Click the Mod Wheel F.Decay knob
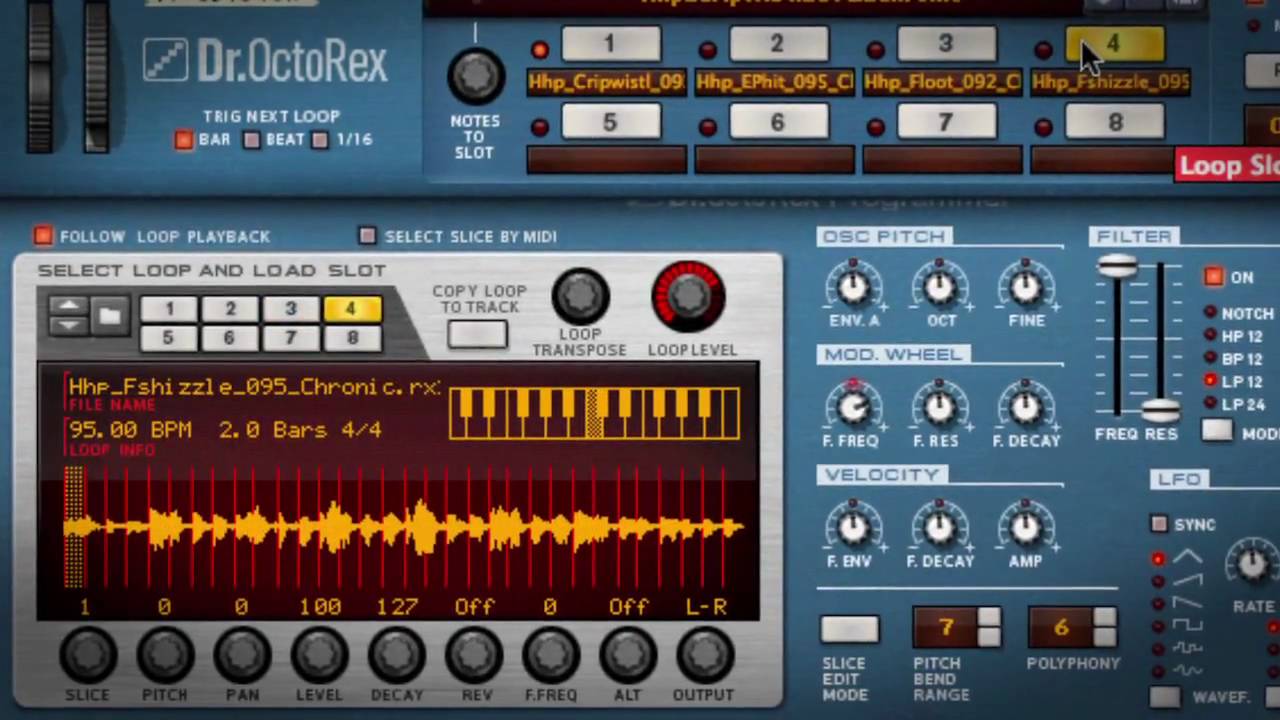This screenshot has height=720, width=1280. click(1025, 407)
